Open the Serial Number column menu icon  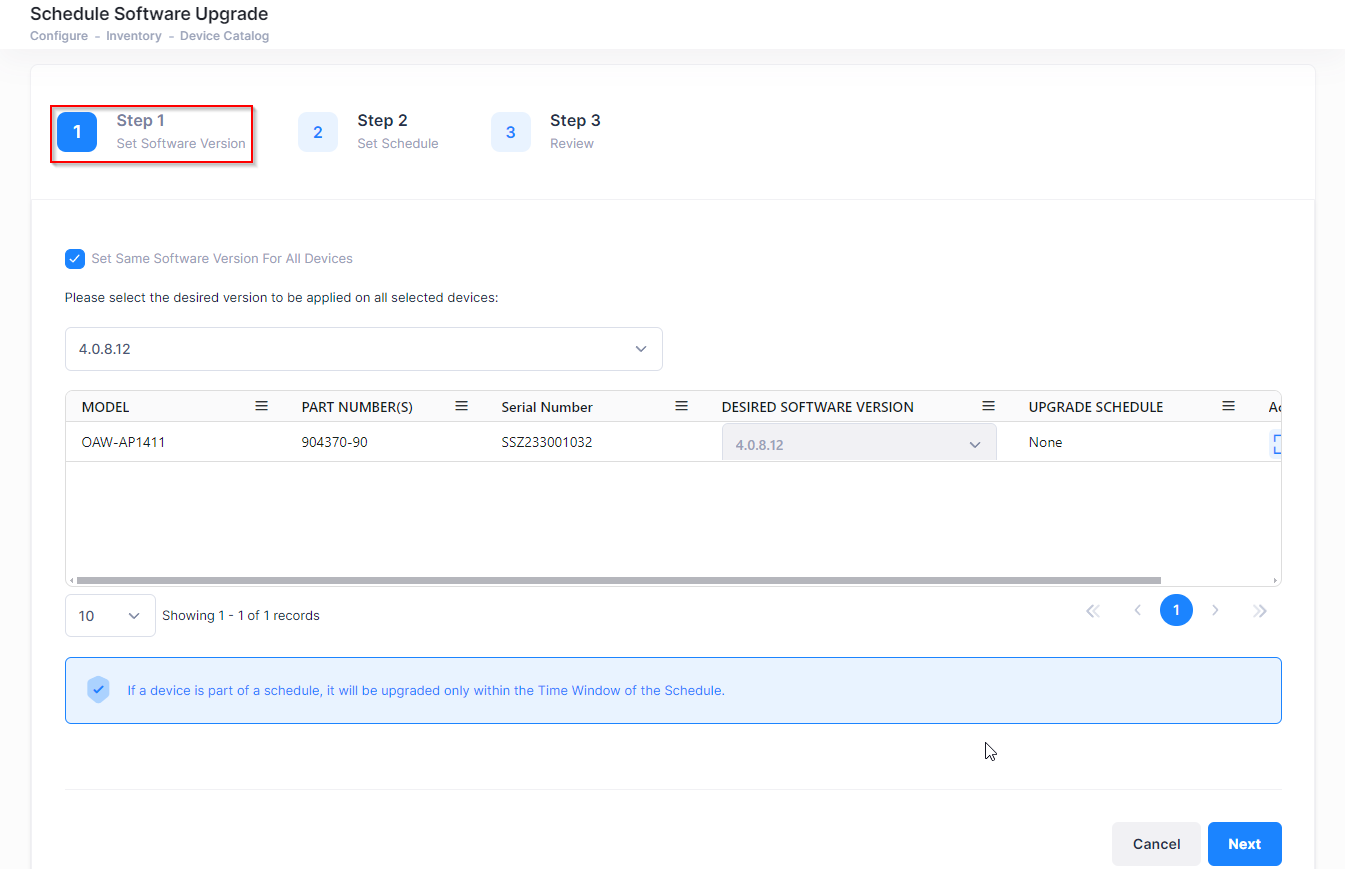(x=681, y=406)
